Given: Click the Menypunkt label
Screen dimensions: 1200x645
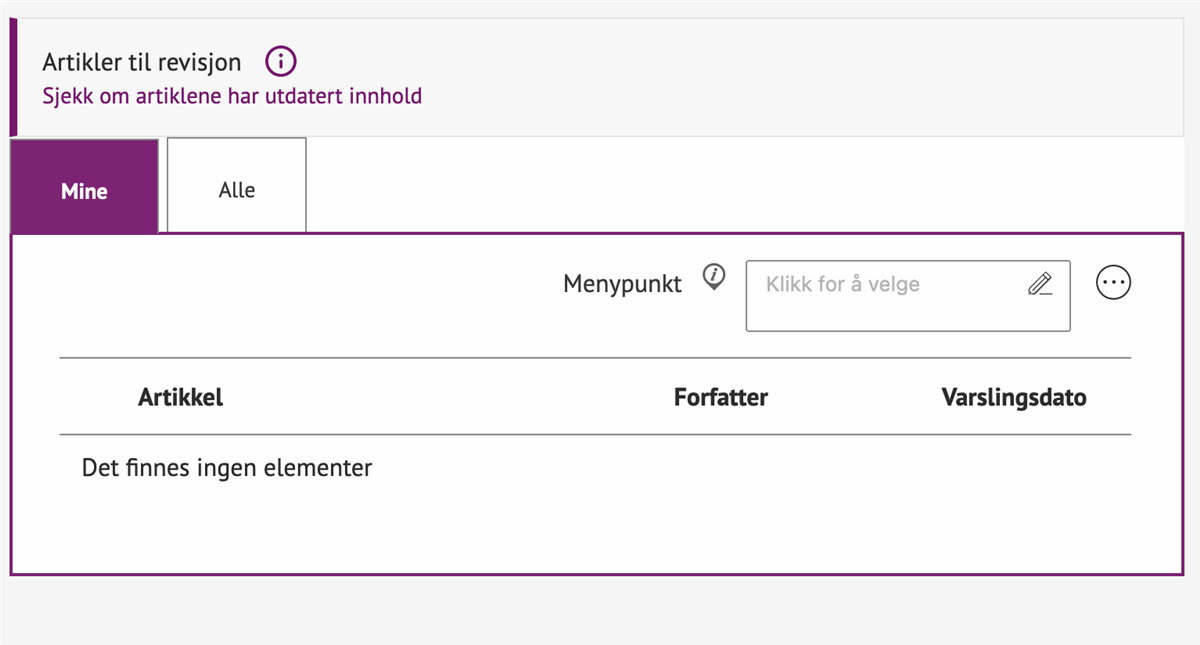Looking at the screenshot, I should pyautogui.click(x=622, y=283).
